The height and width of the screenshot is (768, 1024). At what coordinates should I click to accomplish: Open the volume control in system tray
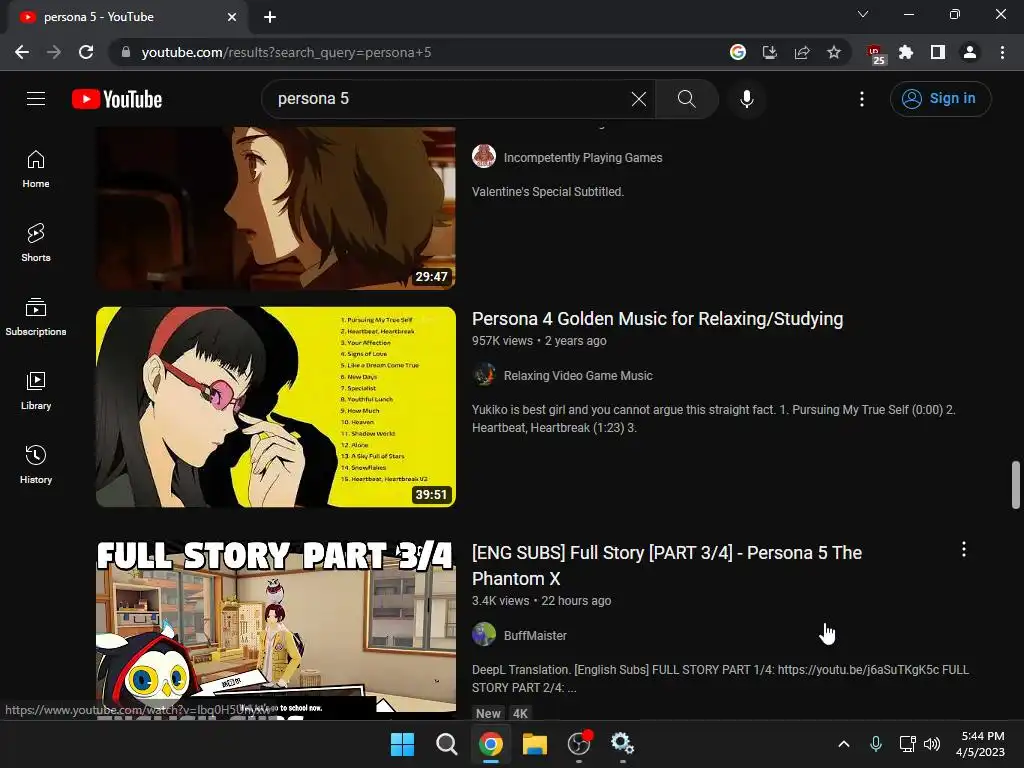click(932, 744)
